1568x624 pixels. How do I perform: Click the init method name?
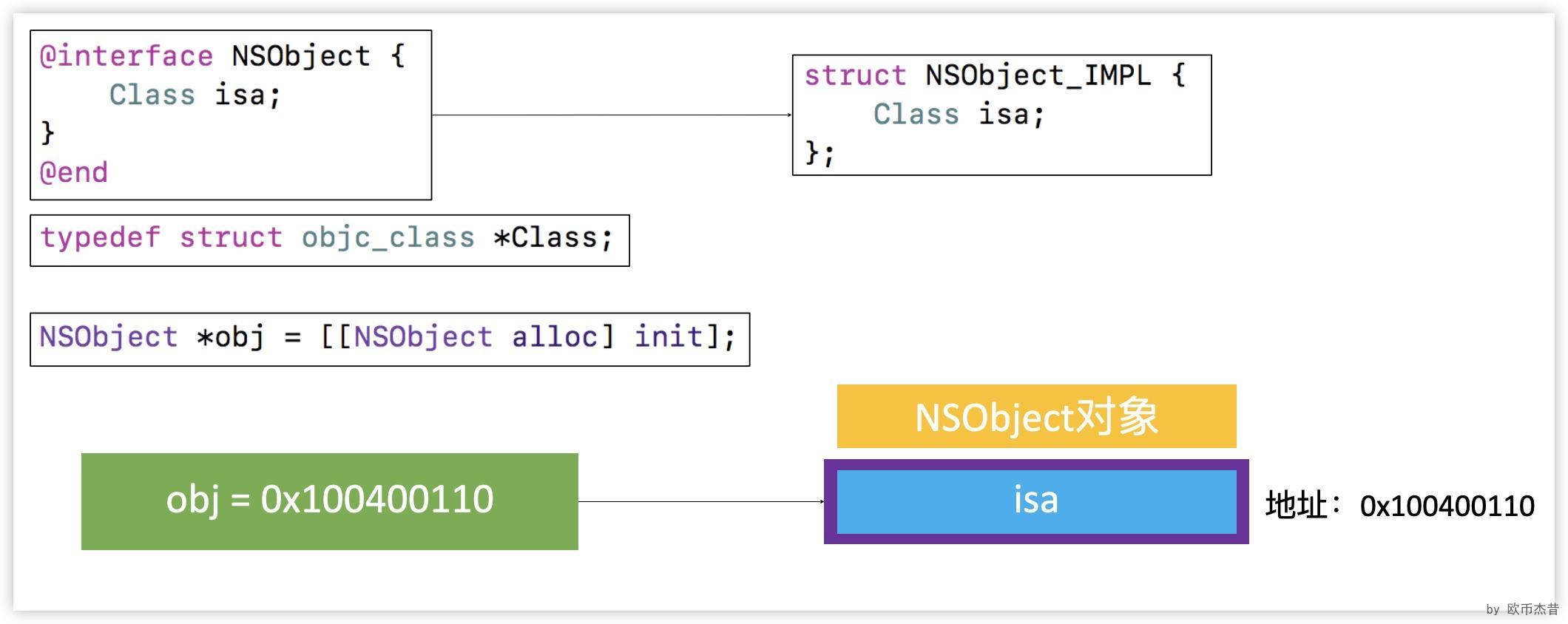point(668,337)
